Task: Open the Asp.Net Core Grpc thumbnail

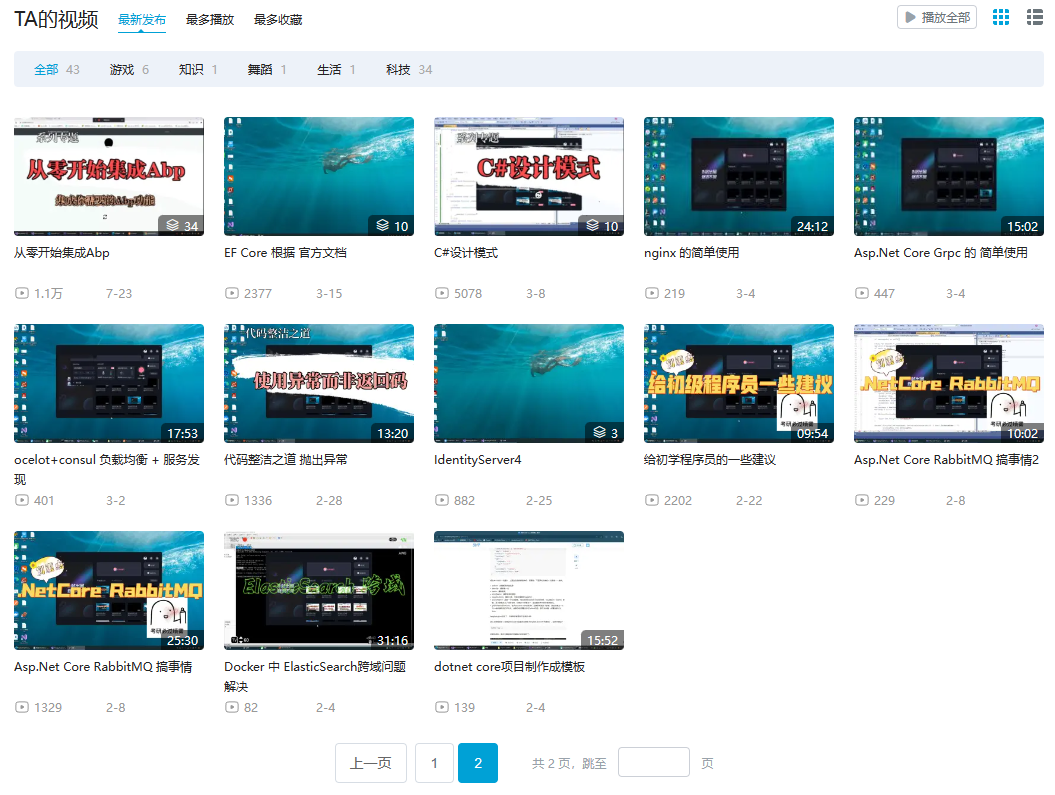Action: 949,176
